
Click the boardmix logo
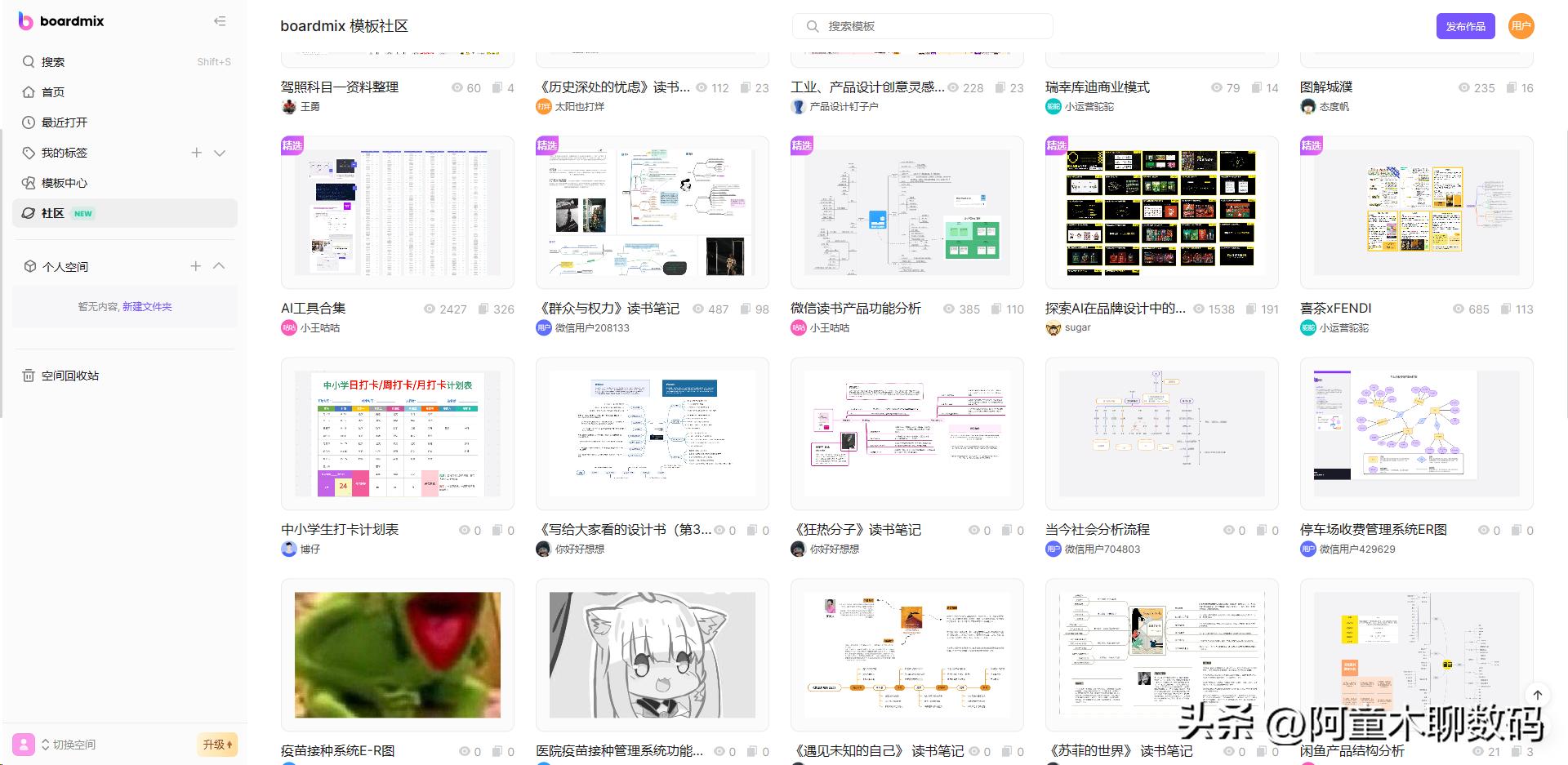[59, 21]
